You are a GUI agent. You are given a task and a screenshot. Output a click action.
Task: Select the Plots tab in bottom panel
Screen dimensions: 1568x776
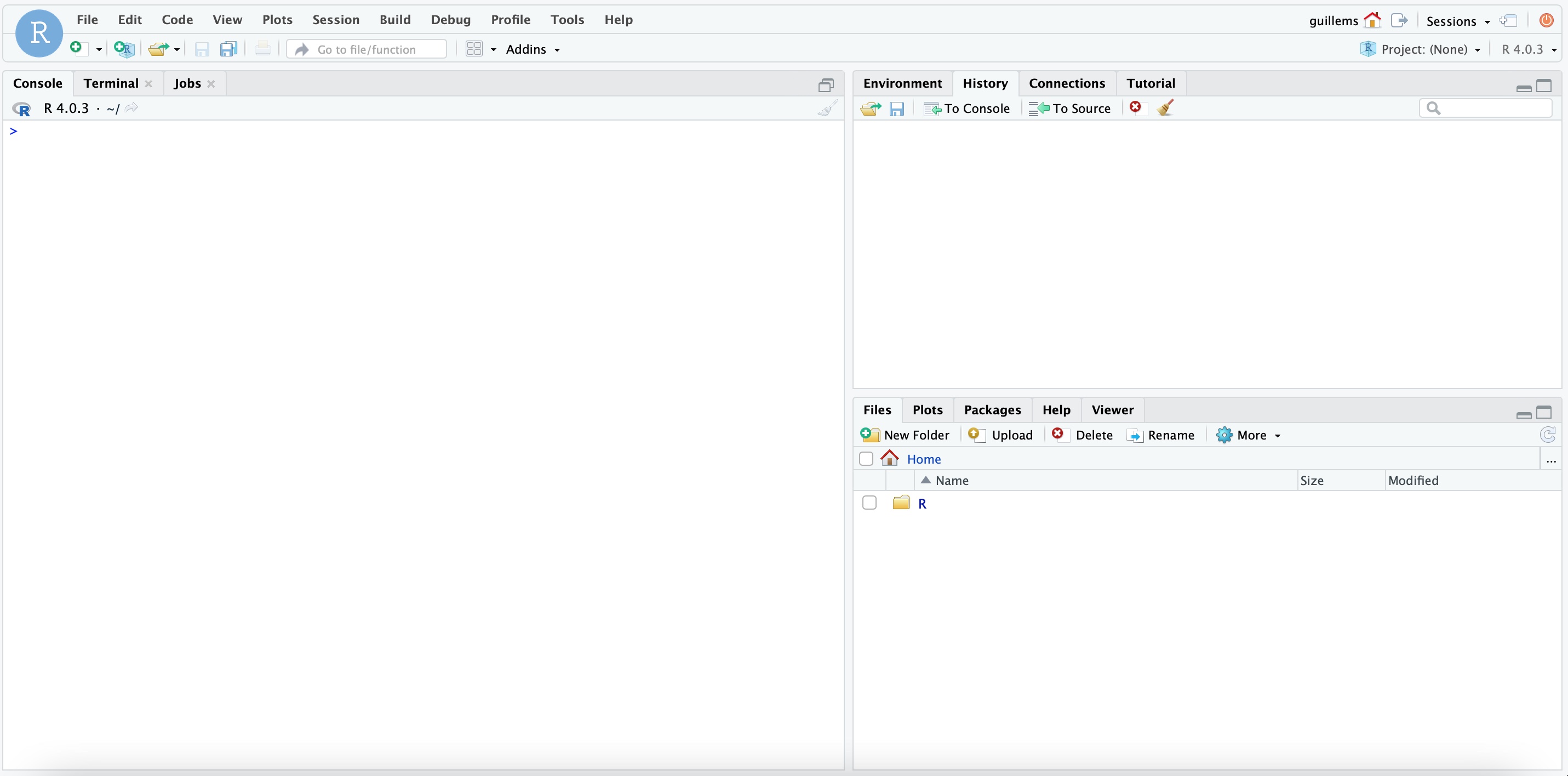pos(927,409)
